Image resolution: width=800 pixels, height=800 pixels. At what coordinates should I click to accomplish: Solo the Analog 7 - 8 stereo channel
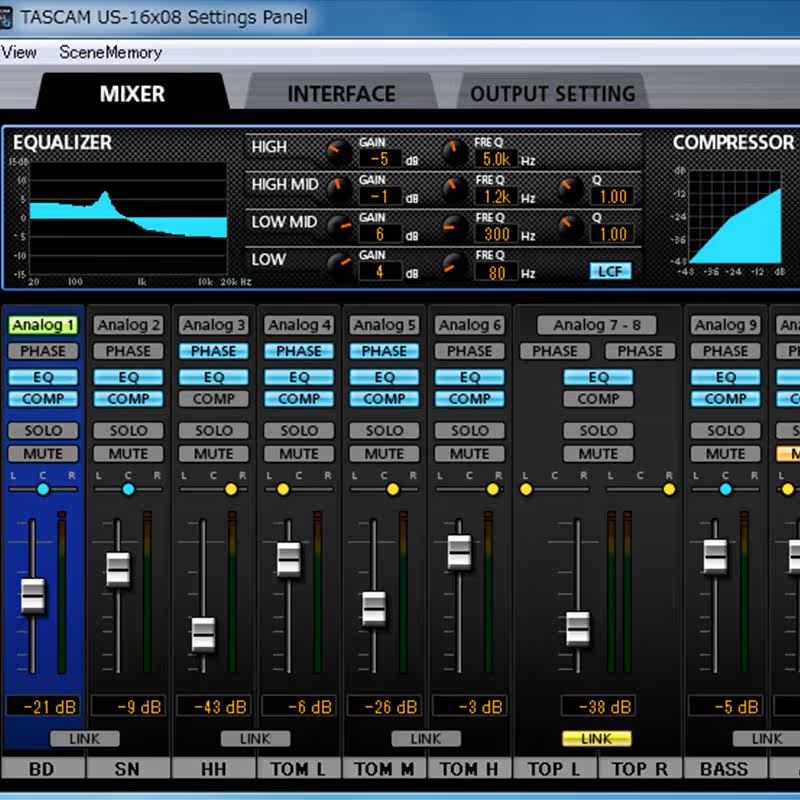pyautogui.click(x=598, y=431)
